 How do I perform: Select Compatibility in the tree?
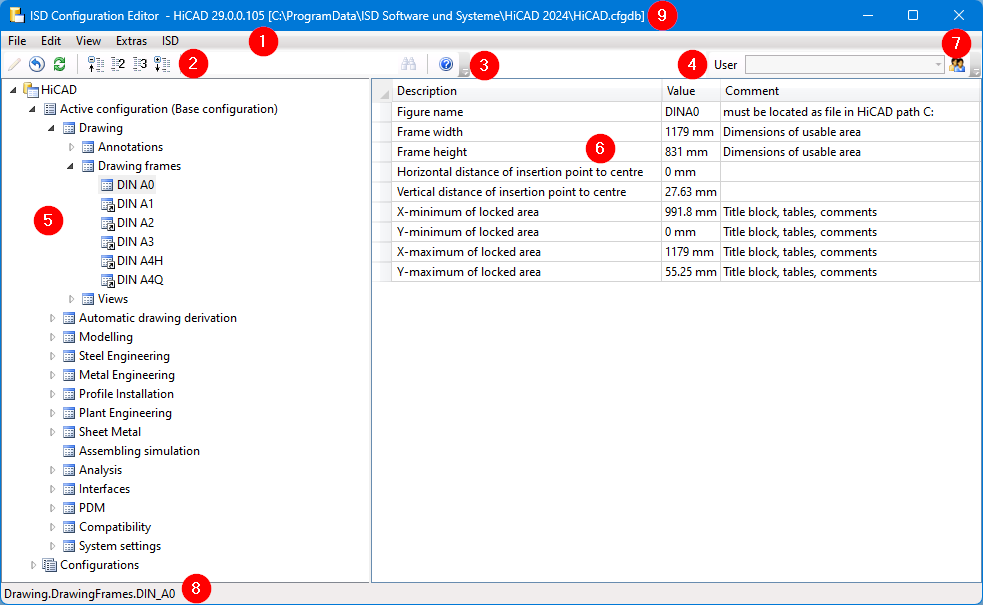click(115, 527)
